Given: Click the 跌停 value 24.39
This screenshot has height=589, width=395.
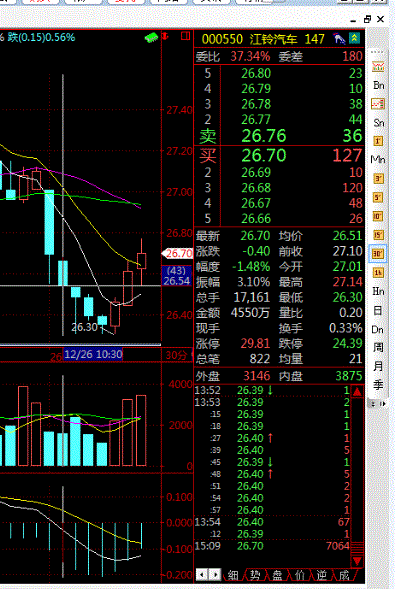Looking at the screenshot, I should tap(348, 343).
